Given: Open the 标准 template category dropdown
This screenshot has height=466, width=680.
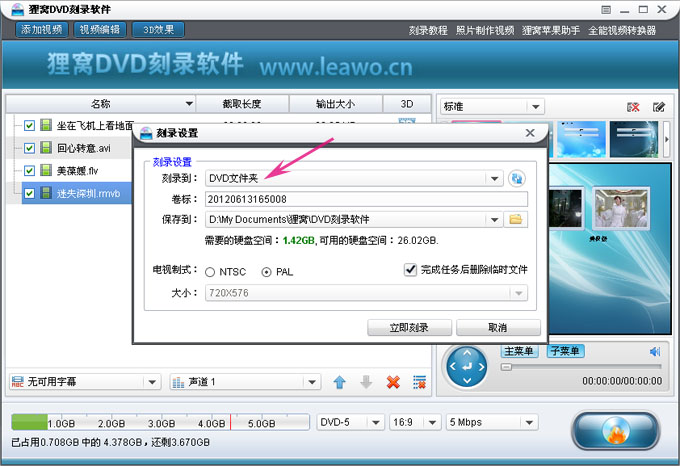Looking at the screenshot, I should point(535,107).
